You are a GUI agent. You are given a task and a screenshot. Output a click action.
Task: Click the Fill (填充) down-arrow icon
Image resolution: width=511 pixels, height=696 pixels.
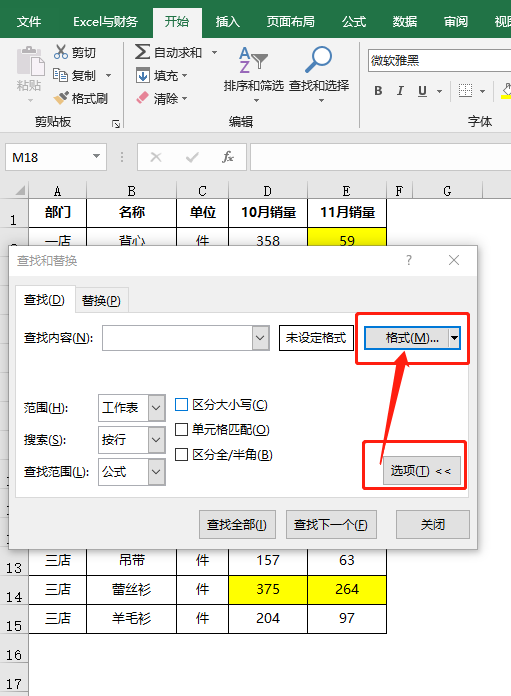(143, 75)
